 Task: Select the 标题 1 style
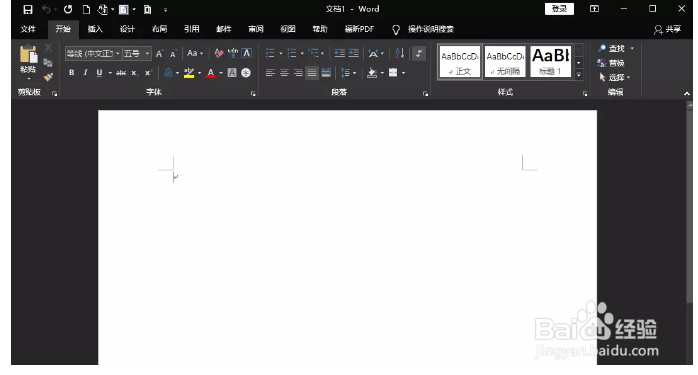click(x=551, y=61)
